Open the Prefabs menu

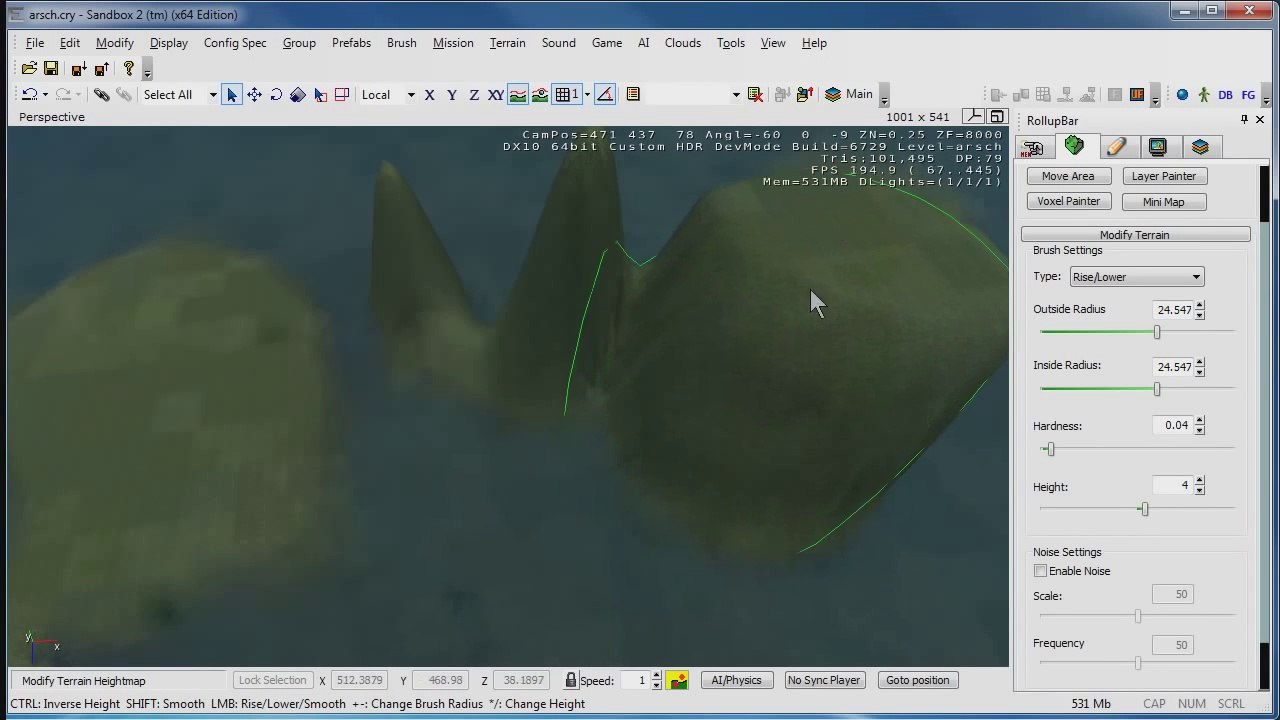(x=351, y=43)
